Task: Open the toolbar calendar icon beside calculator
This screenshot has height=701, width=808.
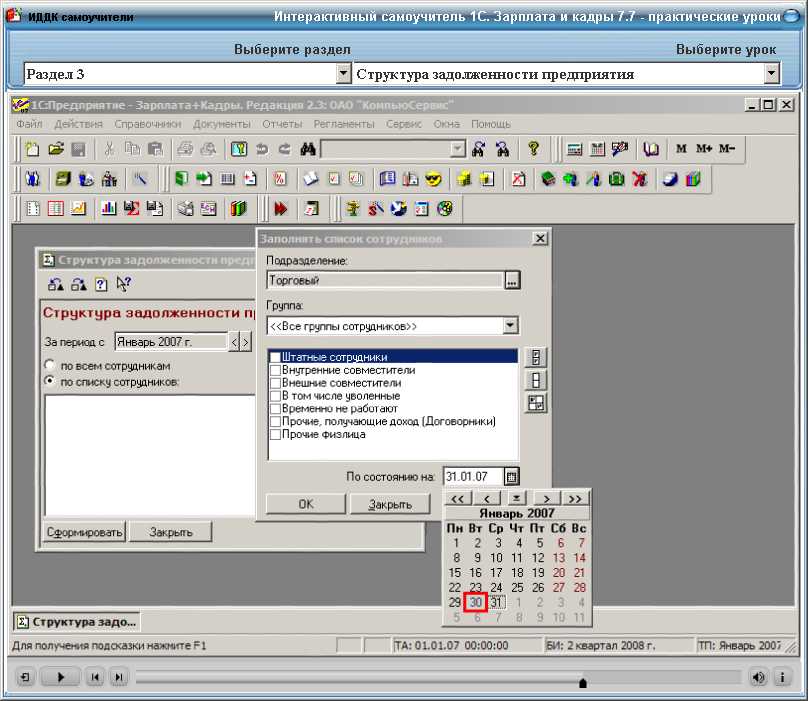Action: point(597,149)
